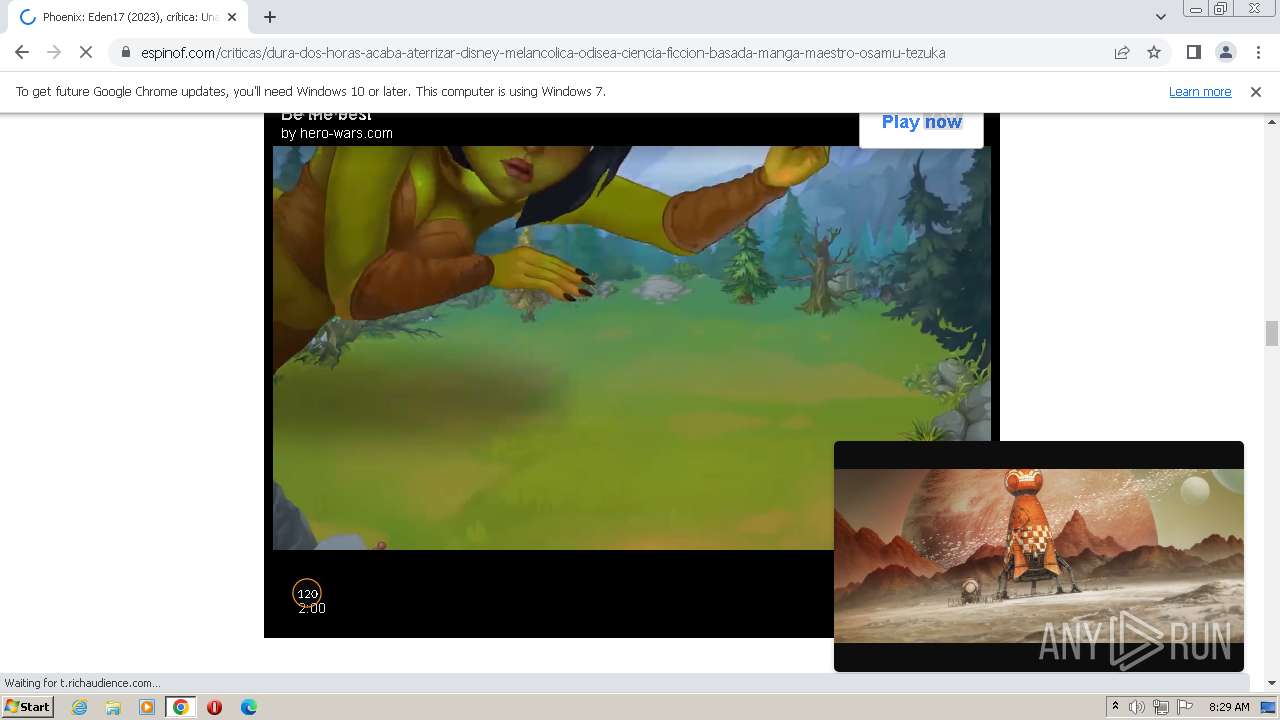
Task: View site information via the padlock icon
Action: tap(125, 52)
